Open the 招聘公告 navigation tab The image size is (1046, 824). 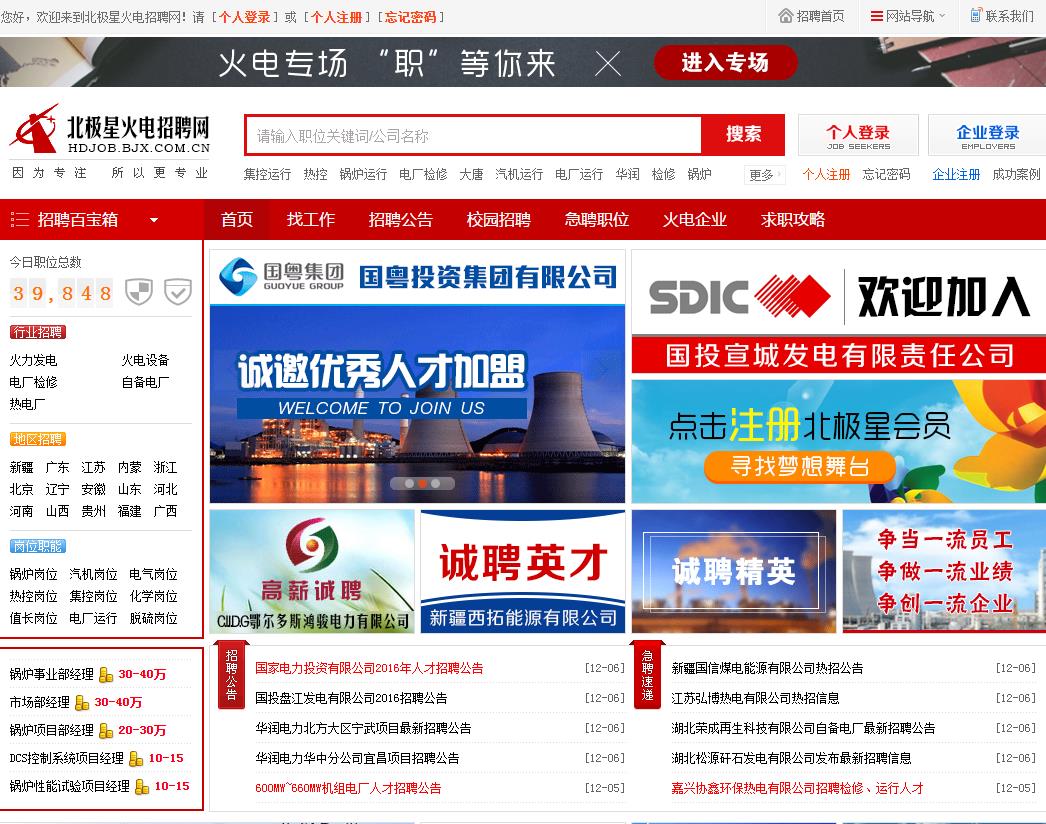point(401,220)
